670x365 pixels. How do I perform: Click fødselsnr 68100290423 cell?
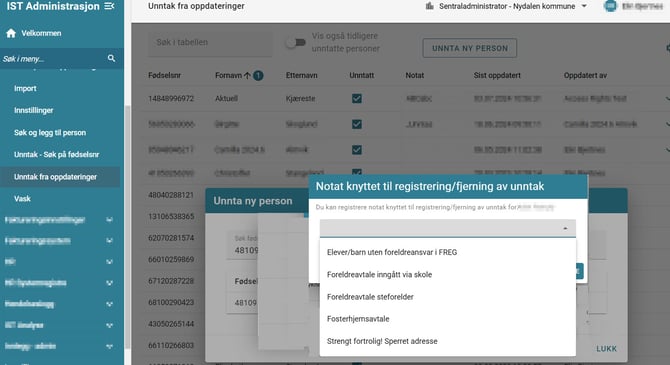pos(171,302)
